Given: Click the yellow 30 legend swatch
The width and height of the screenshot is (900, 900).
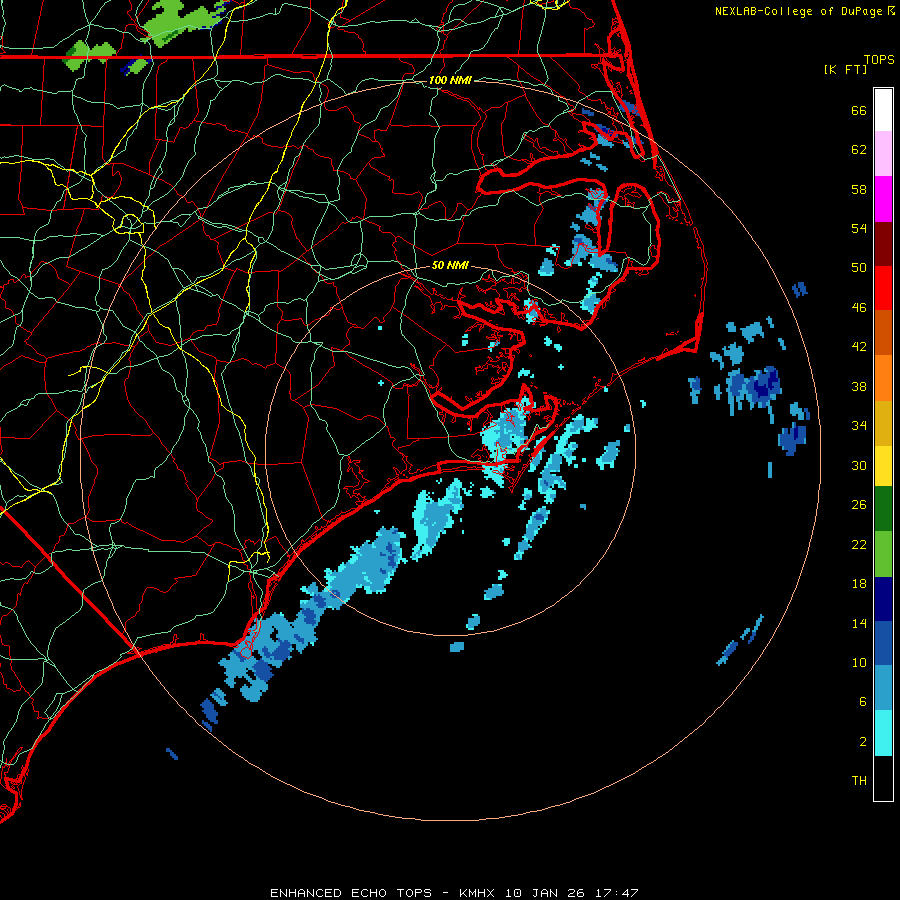Looking at the screenshot, I should pyautogui.click(x=883, y=466).
